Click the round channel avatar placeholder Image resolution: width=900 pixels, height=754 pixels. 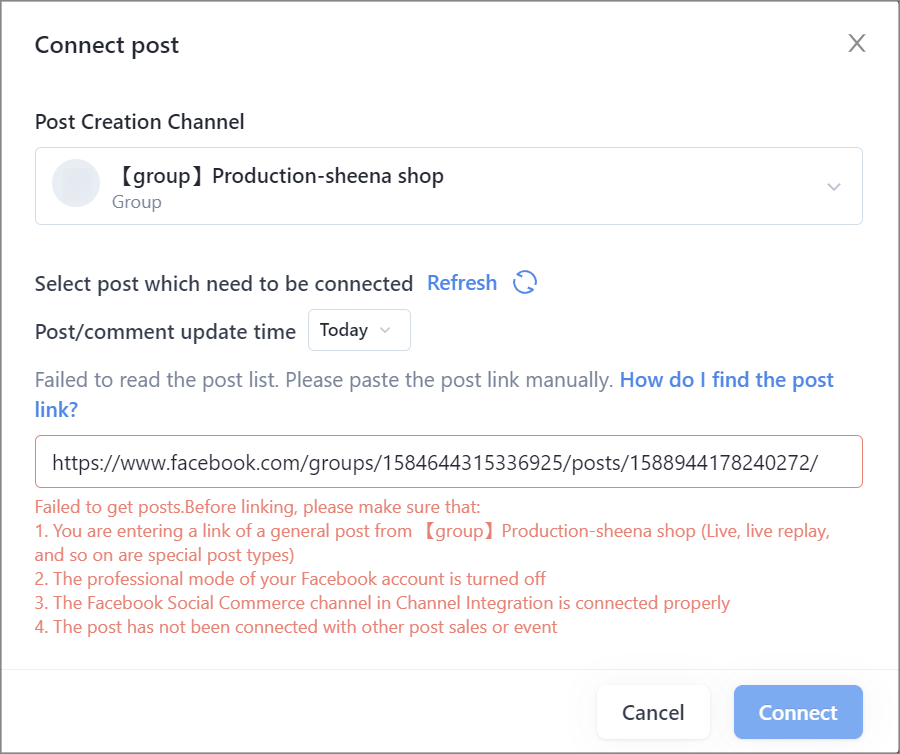(76, 183)
